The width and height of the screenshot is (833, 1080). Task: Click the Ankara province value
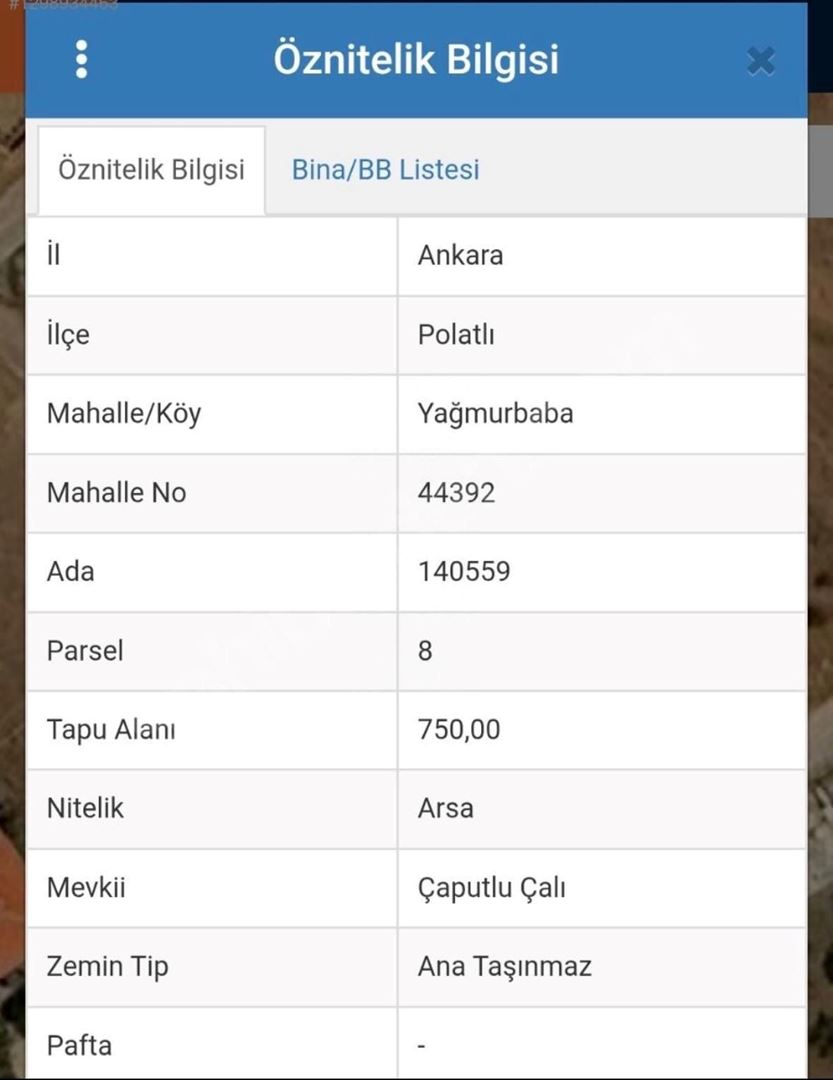pyautogui.click(x=460, y=256)
